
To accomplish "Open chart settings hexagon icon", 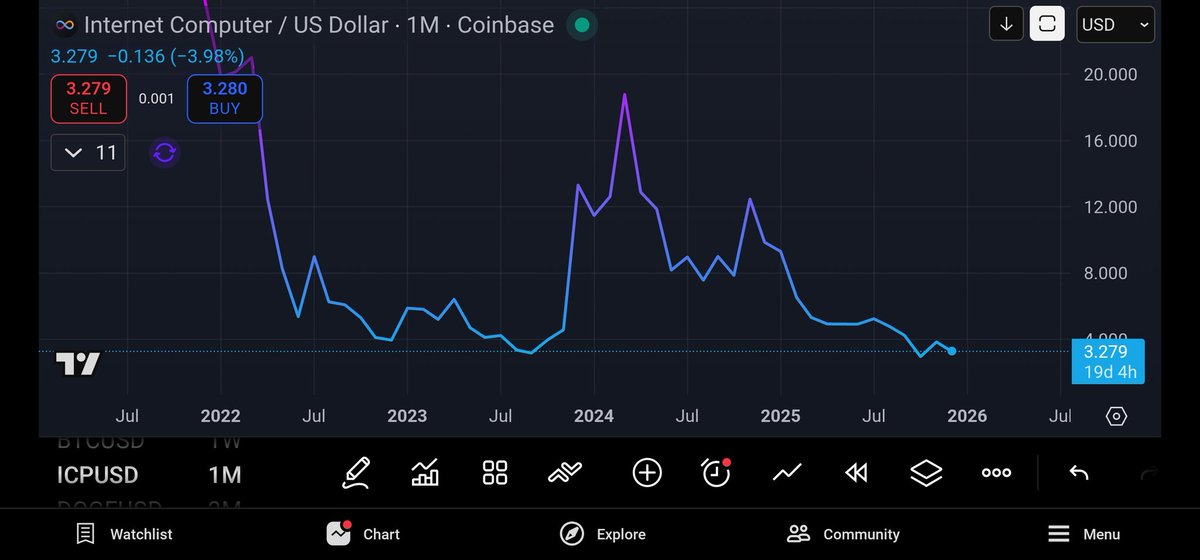I will point(1117,416).
